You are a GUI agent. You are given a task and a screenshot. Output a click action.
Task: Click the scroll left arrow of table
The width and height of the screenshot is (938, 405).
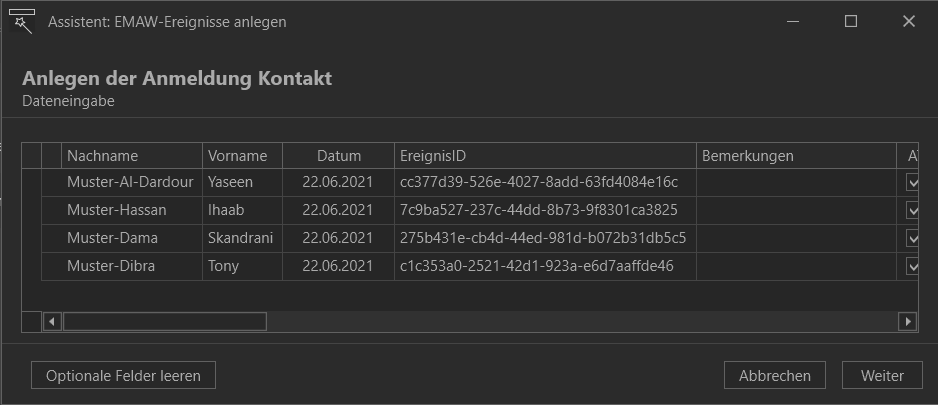point(52,322)
